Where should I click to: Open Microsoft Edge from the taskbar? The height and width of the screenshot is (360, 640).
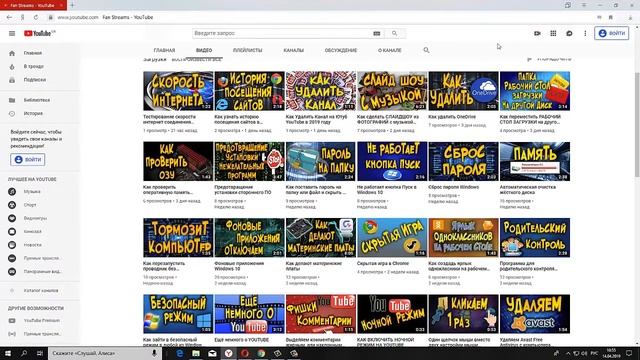[x=180, y=353]
